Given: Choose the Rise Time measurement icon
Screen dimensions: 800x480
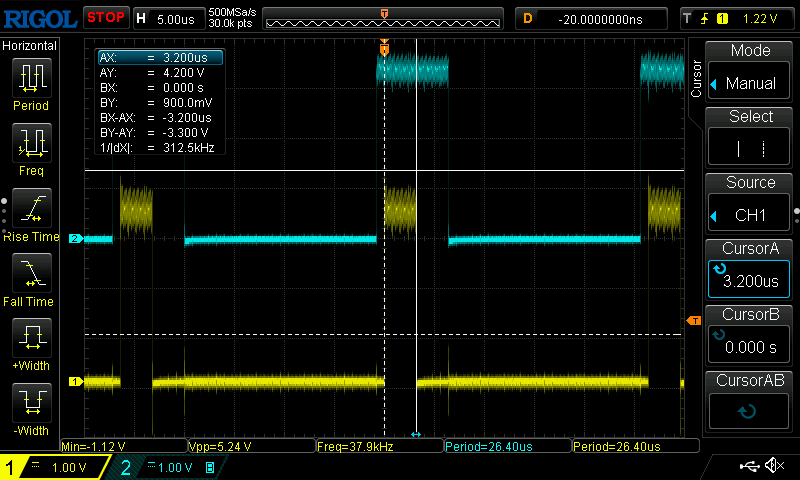Looking at the screenshot, I should pos(31,210).
